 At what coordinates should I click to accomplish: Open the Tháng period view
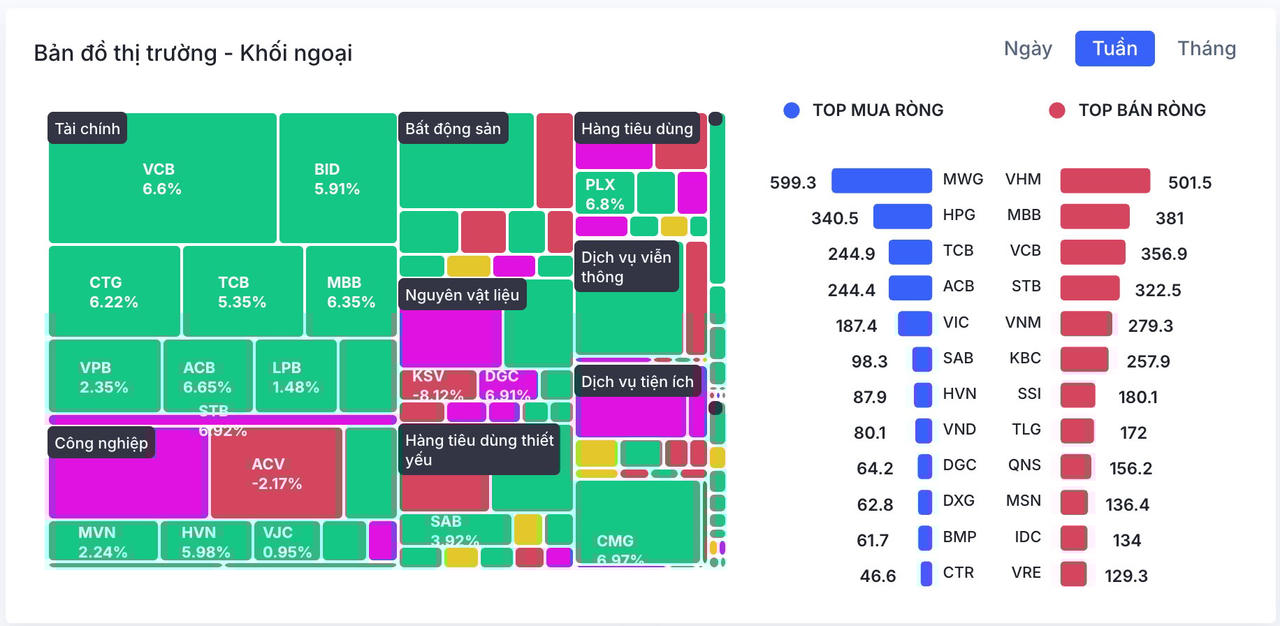[x=1206, y=49]
